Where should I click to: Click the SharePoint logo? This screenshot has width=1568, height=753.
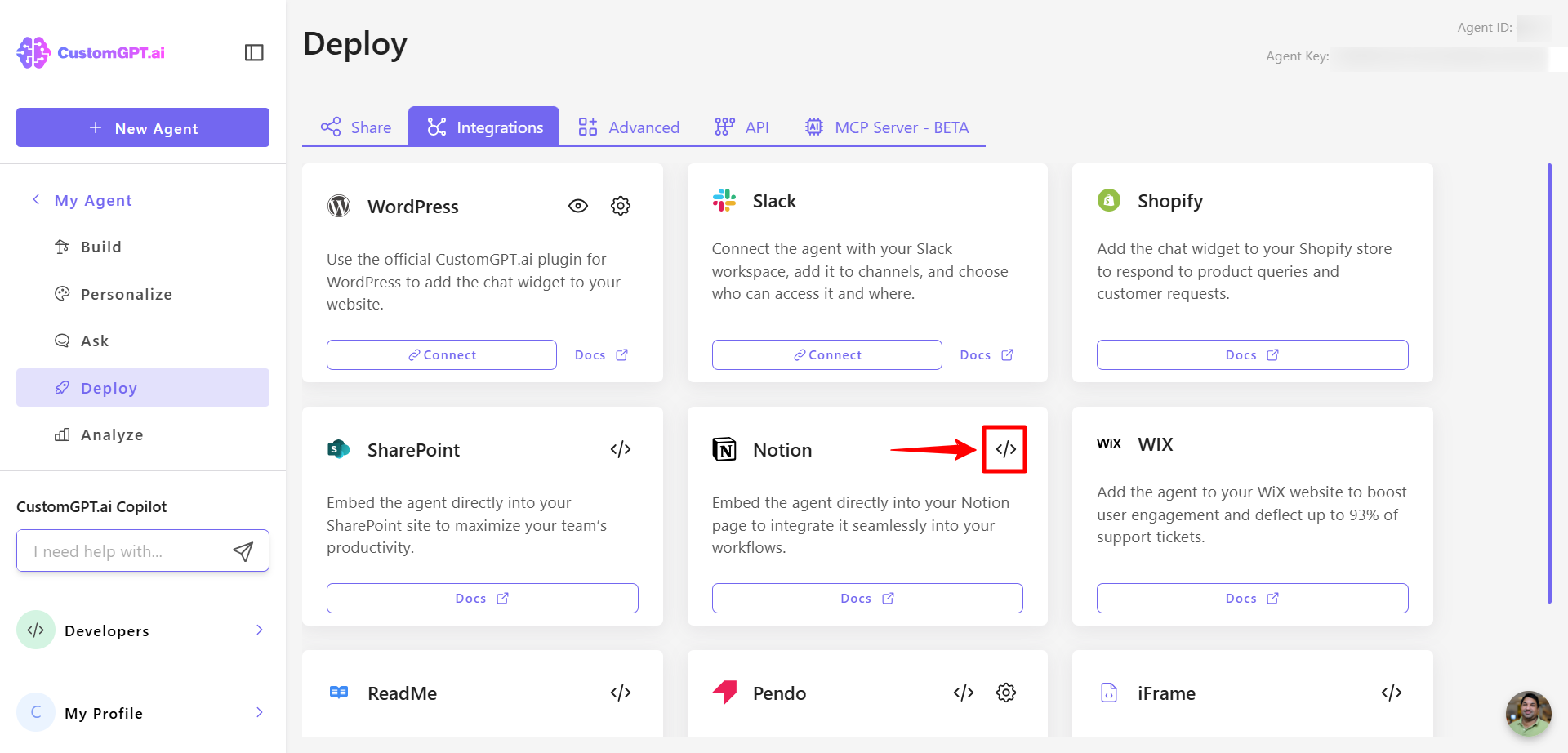(x=339, y=449)
